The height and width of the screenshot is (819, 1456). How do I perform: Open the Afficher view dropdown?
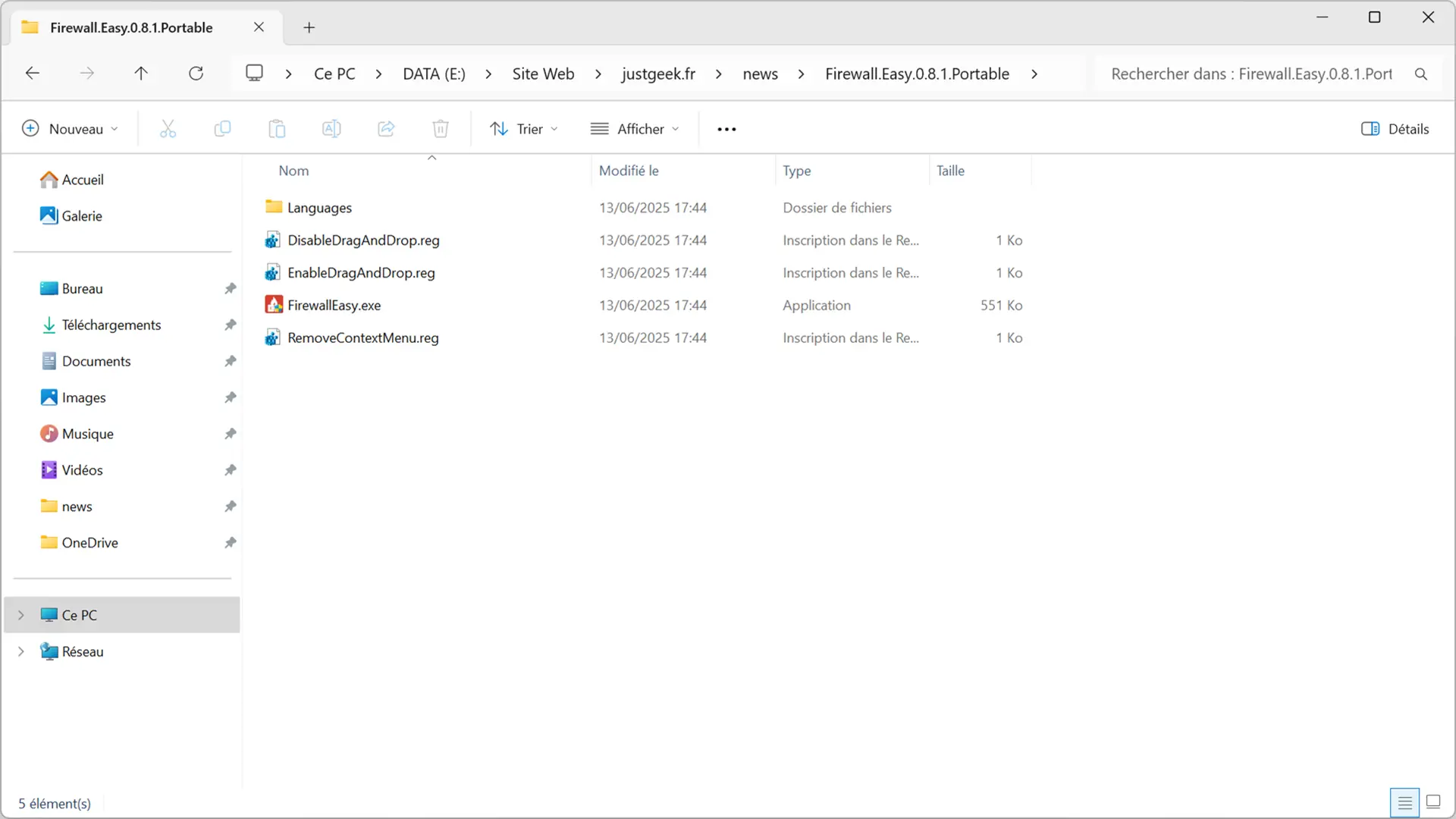coord(635,129)
